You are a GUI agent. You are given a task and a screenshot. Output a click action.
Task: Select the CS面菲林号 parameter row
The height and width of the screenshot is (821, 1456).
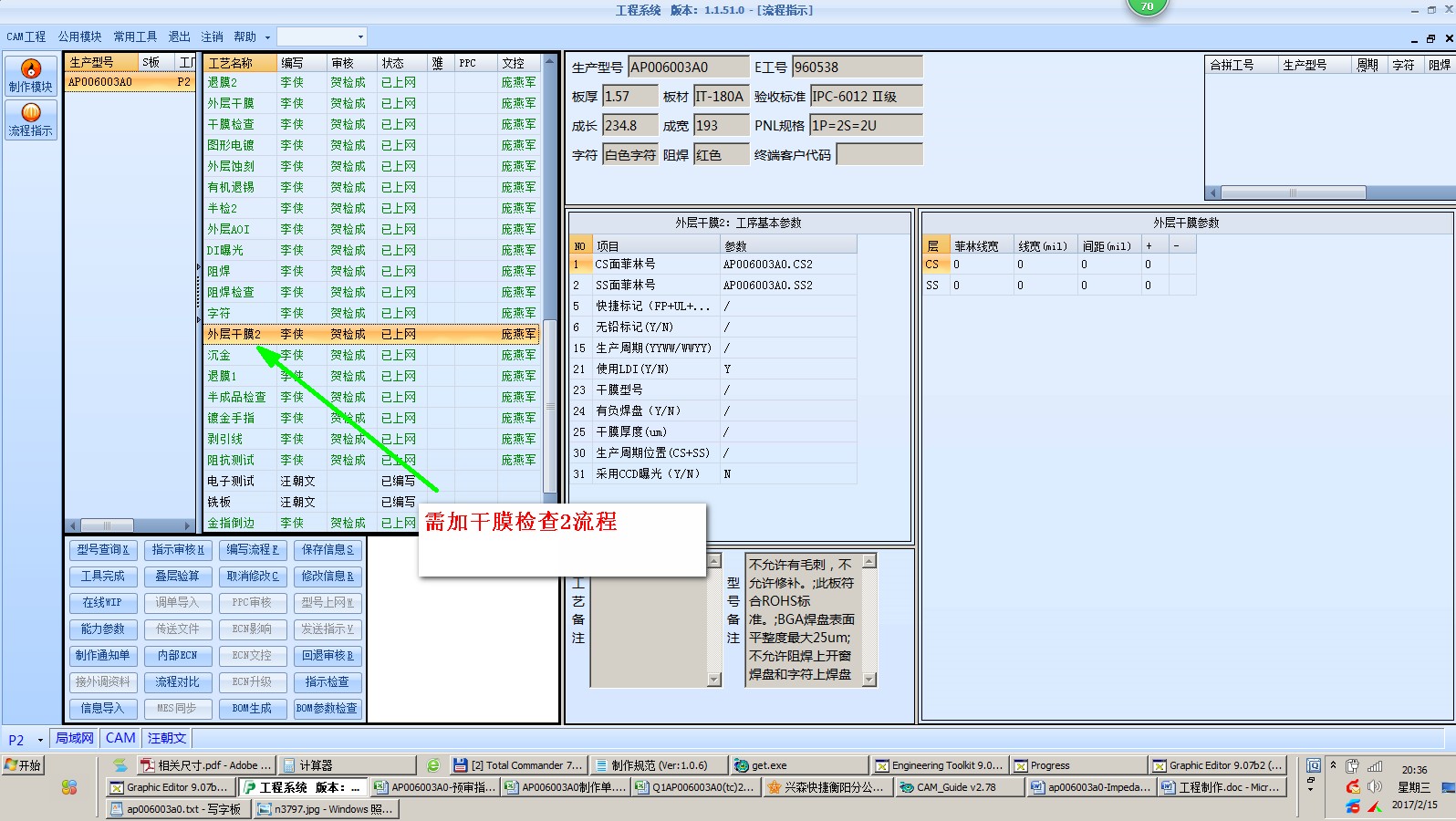pos(713,264)
